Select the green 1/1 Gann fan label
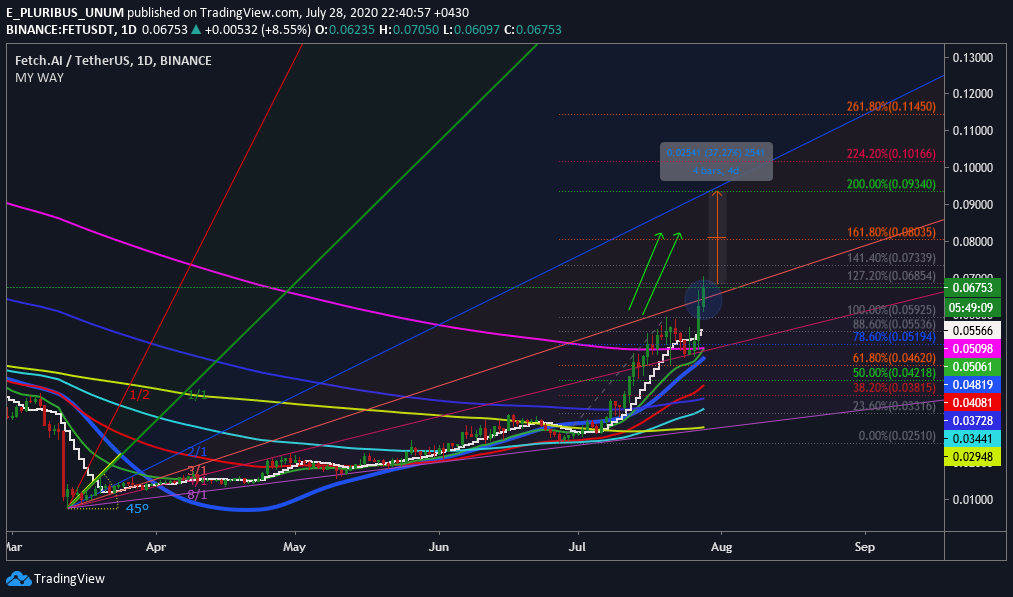This screenshot has height=597, width=1013. (196, 395)
